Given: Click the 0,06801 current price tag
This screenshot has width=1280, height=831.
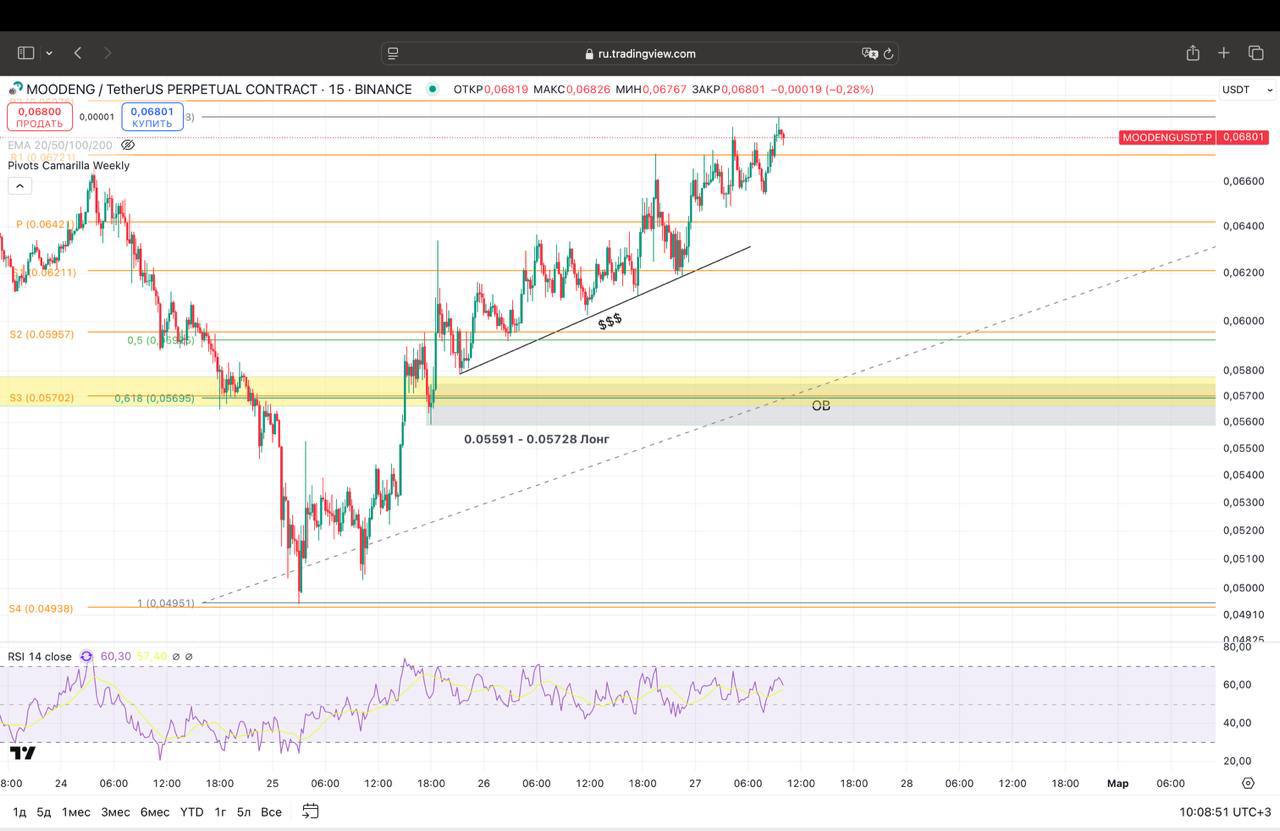Looking at the screenshot, I should tap(1244, 137).
